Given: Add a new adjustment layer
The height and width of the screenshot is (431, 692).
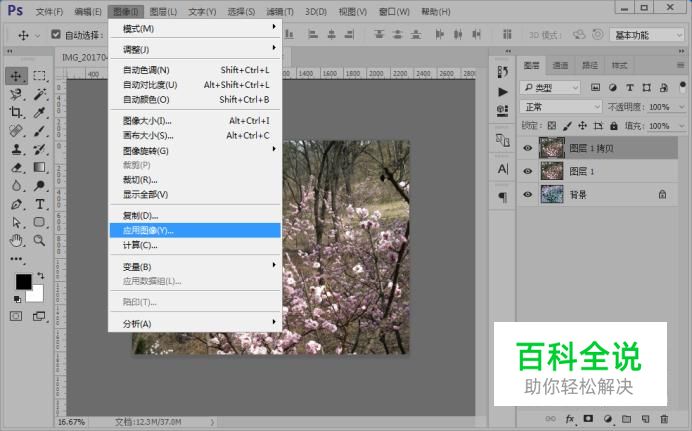Looking at the screenshot, I should click(608, 419).
